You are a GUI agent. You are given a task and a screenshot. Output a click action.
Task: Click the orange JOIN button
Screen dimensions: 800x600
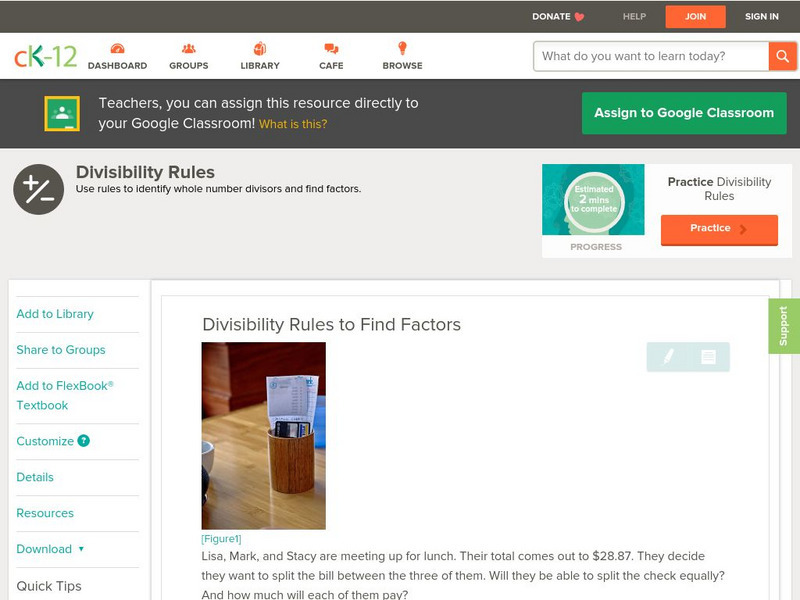tap(695, 17)
